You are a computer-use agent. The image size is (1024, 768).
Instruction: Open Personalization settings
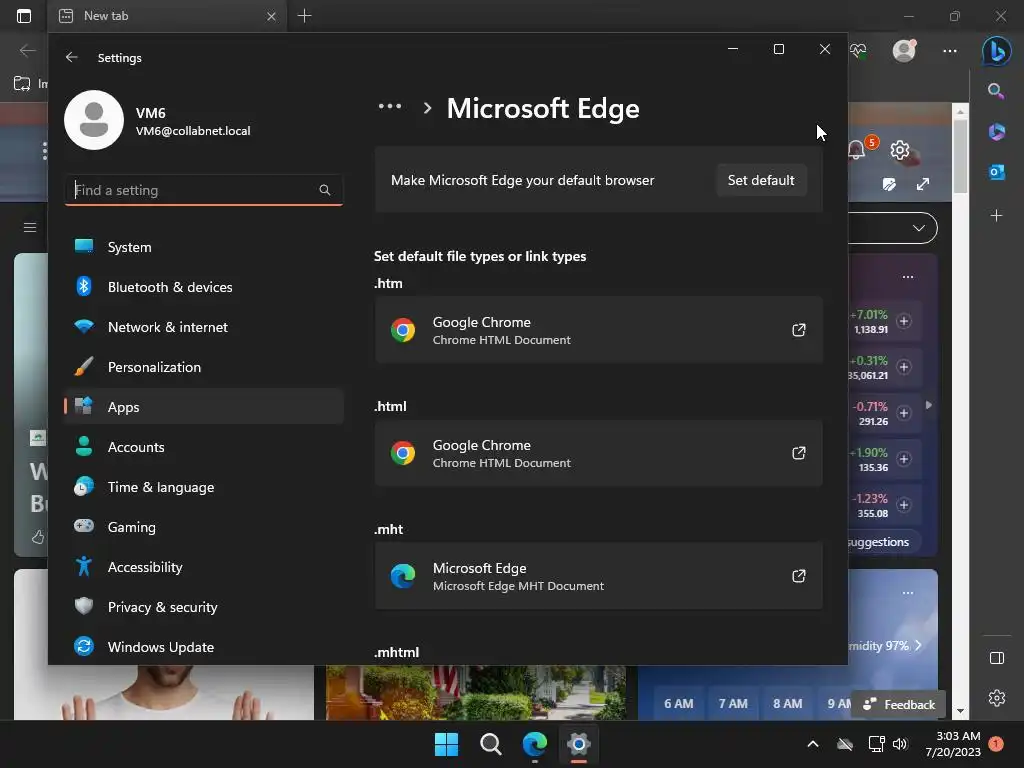(x=204, y=367)
